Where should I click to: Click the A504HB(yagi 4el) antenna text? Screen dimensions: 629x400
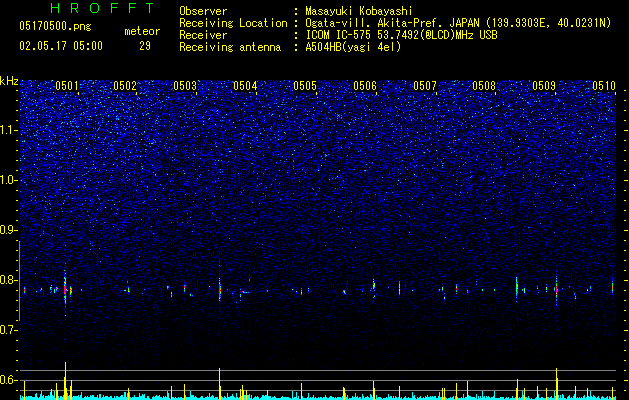coord(353,47)
